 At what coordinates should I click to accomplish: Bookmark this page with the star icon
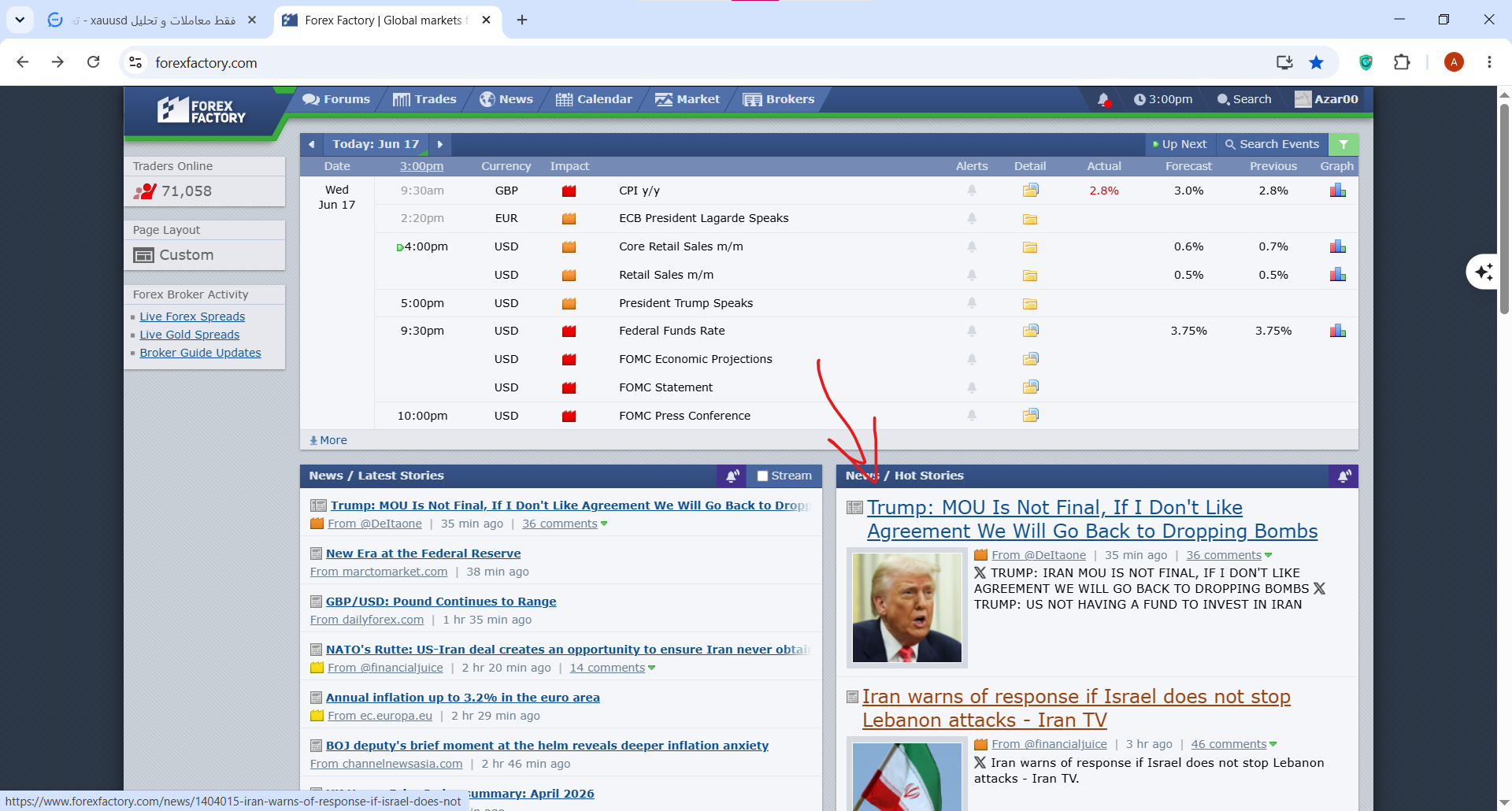pos(1316,62)
